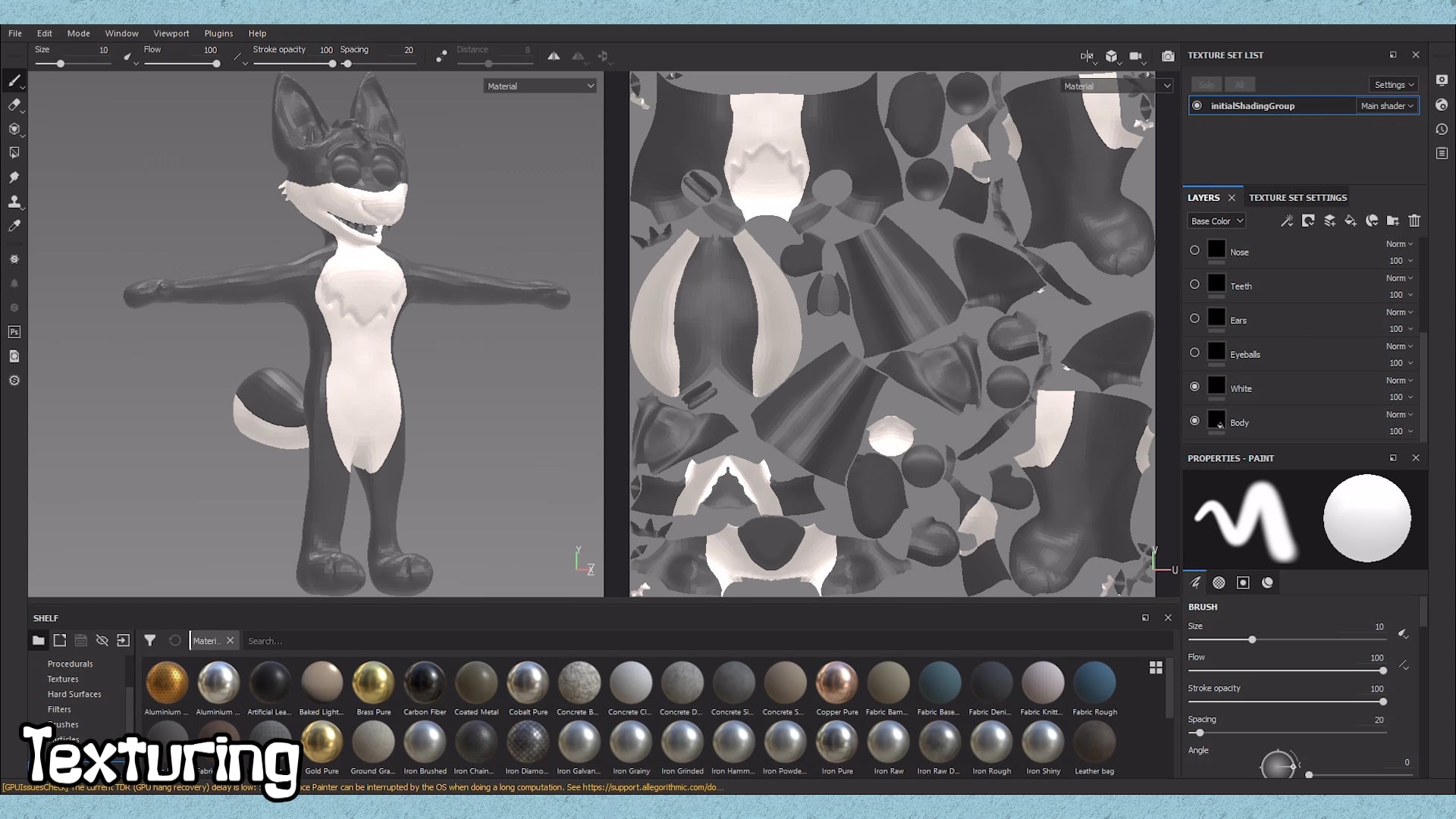Select the Clone stamp tool

tap(14, 202)
